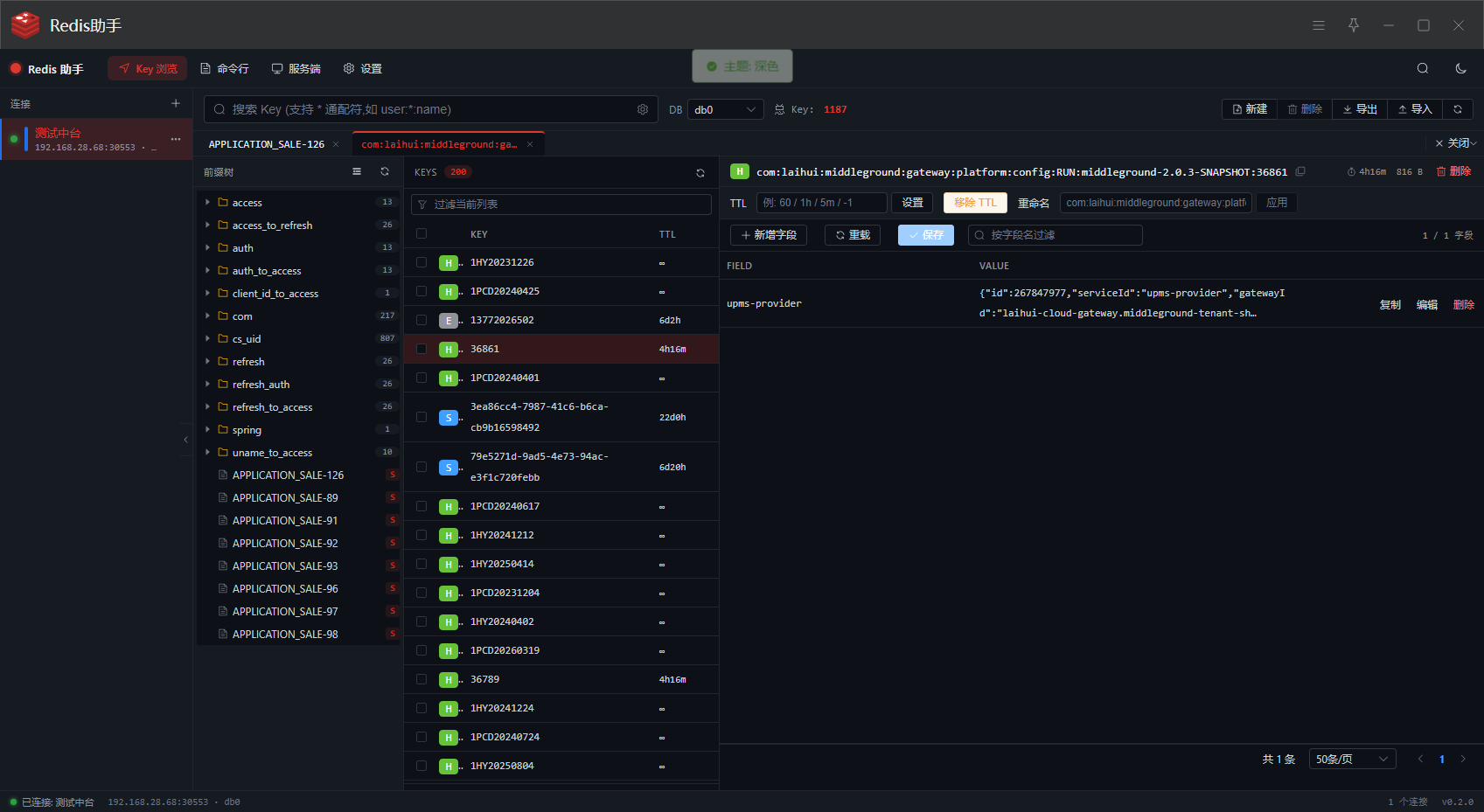Screen dimensions: 1484x812
Task: Delete the current key with red 删除
Action: click(1454, 171)
